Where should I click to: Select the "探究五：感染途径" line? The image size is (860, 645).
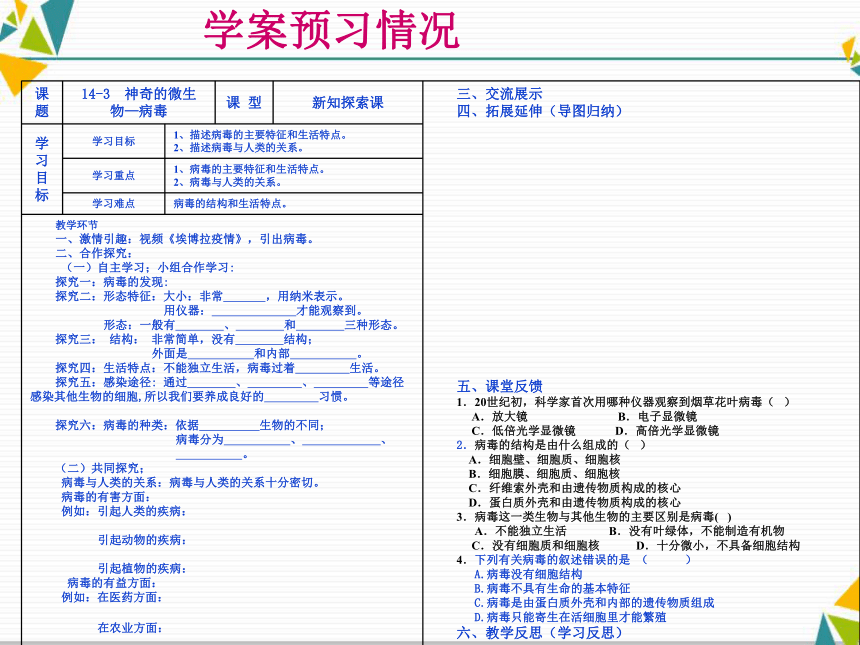[230, 382]
